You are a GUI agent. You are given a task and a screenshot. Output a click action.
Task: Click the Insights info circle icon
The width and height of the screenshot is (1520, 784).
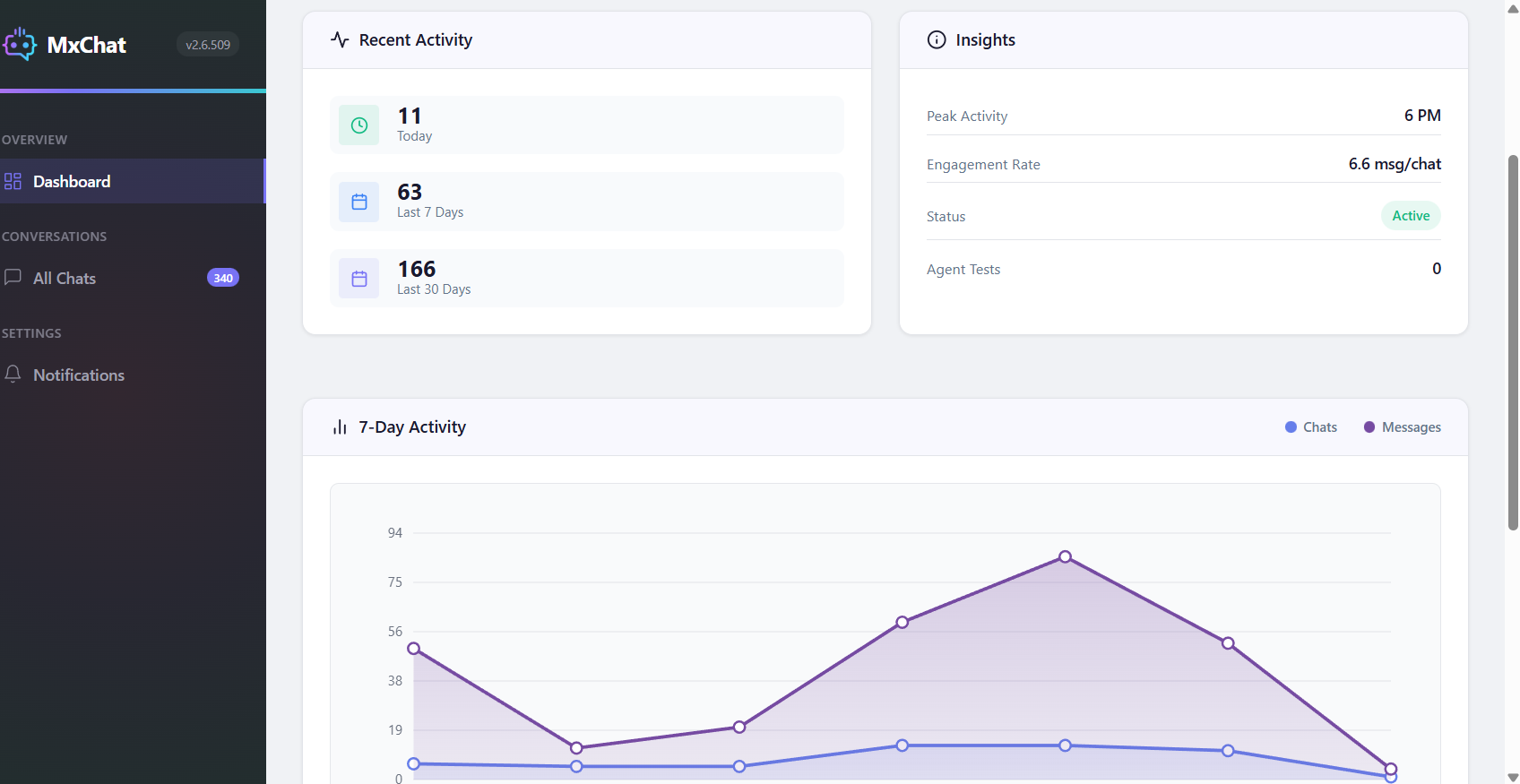(937, 39)
